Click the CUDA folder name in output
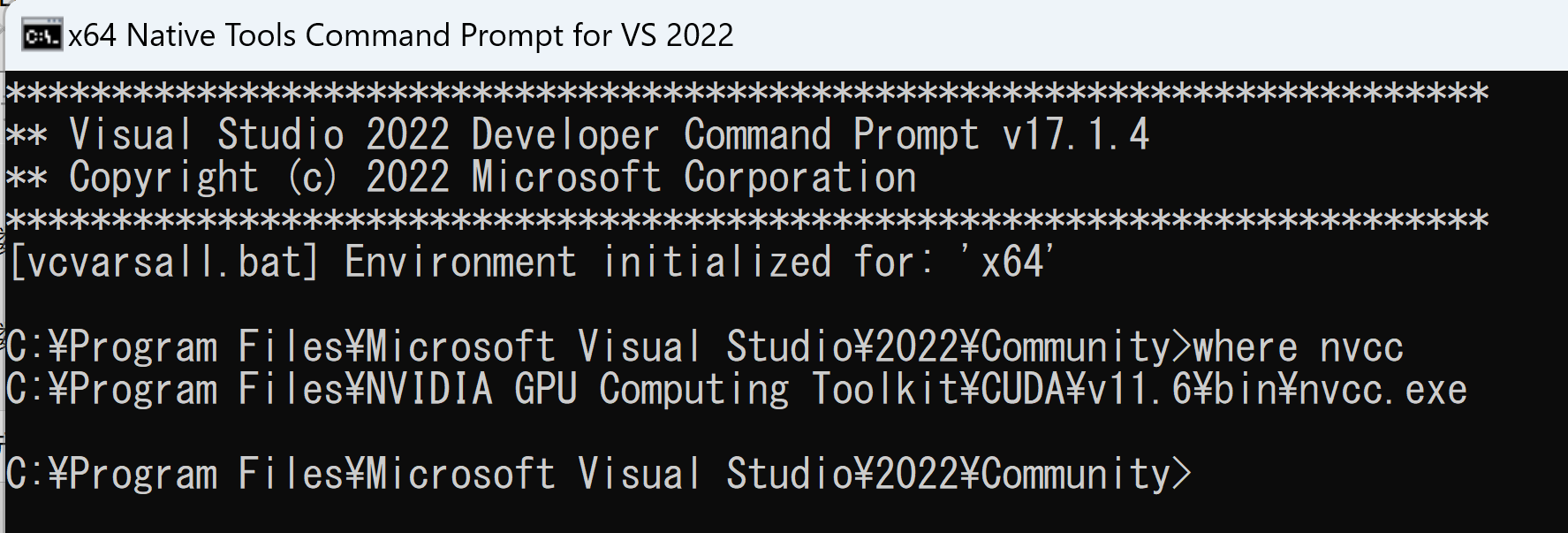 point(1022,390)
